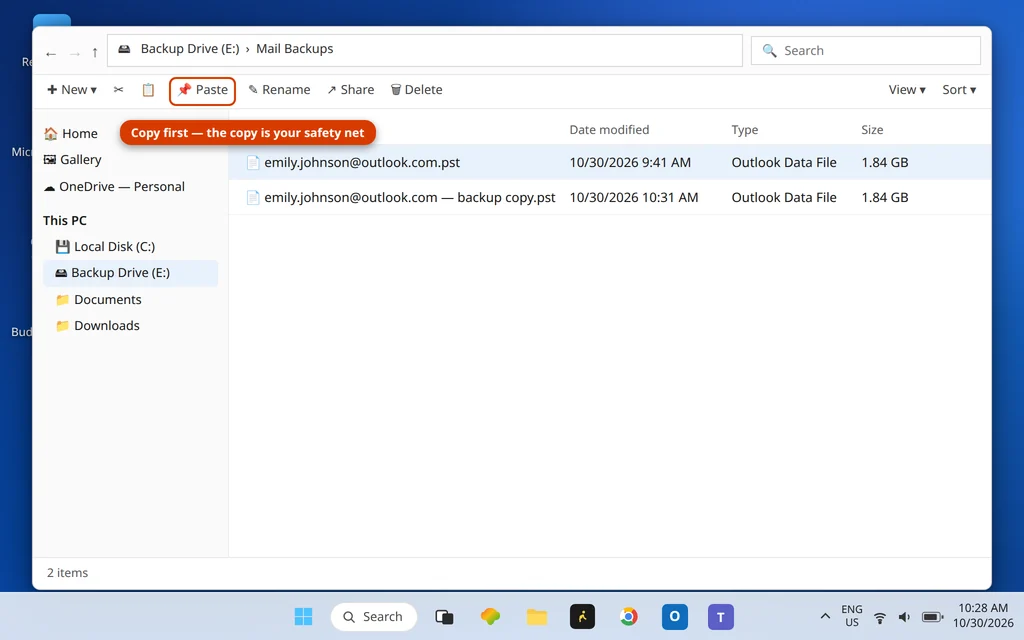1024x640 pixels.
Task: Click ENG US language indicator
Action: click(x=852, y=616)
